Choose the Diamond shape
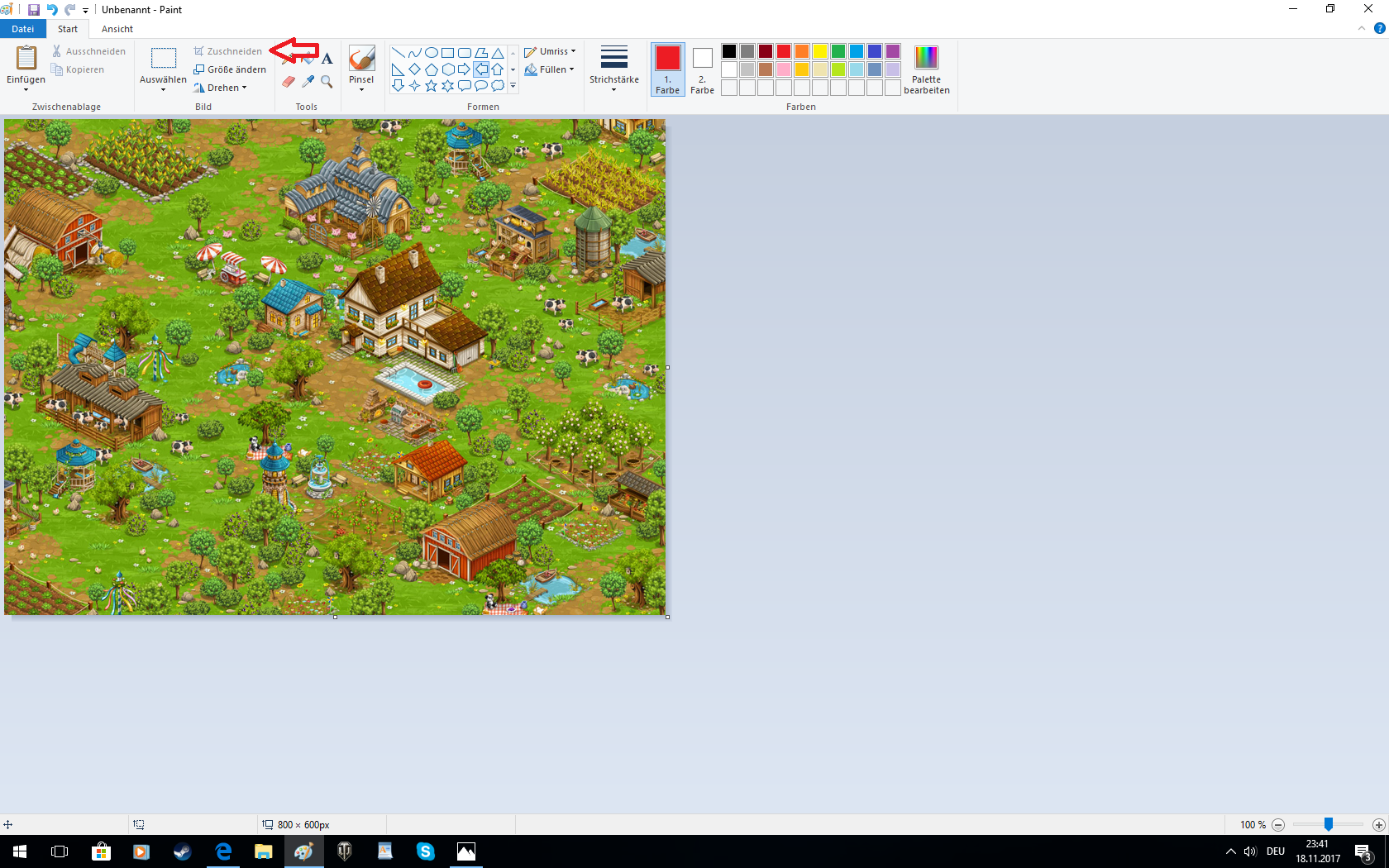 coord(415,69)
